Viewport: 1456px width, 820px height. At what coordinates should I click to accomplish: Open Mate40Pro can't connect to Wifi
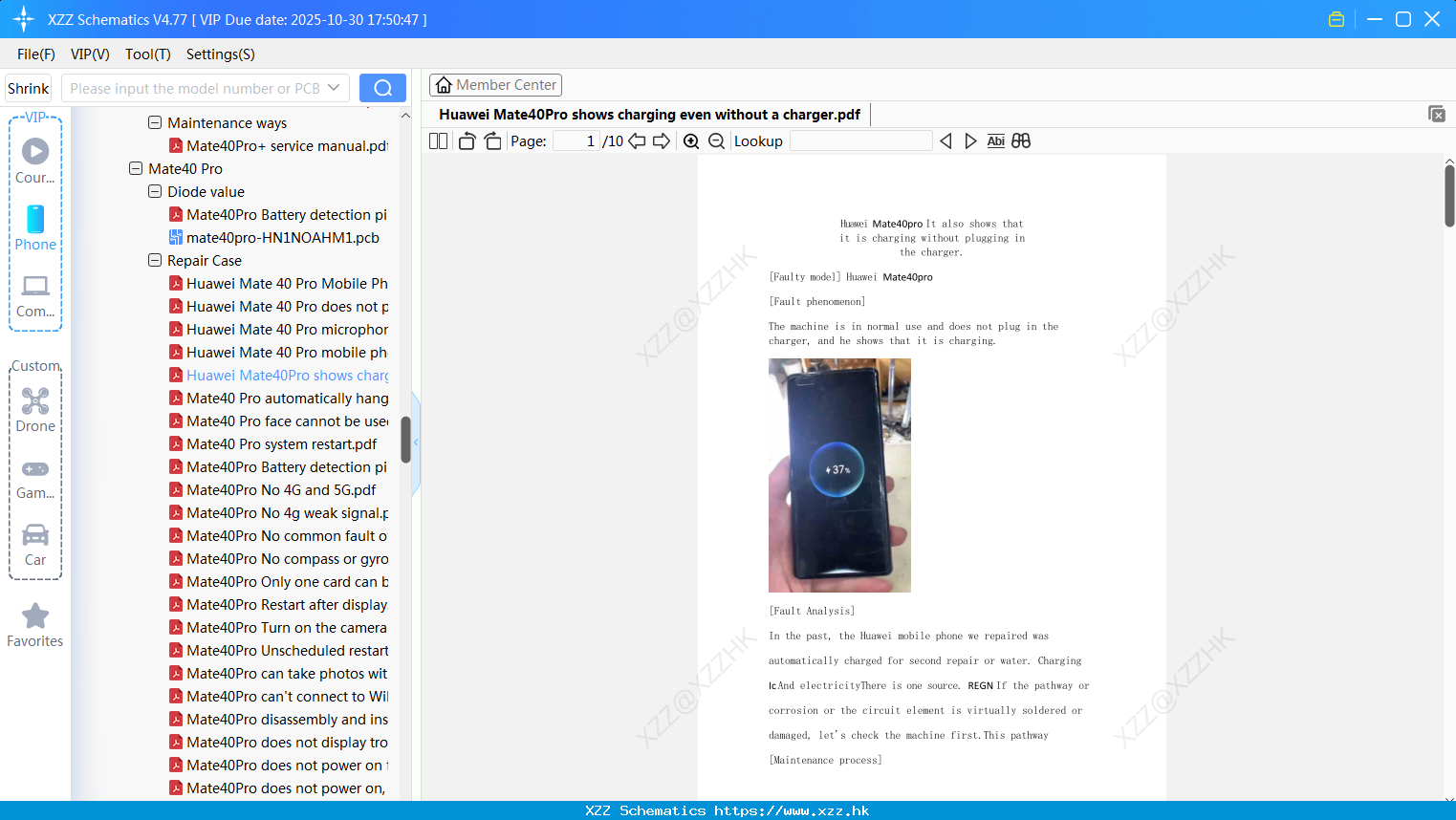[279, 696]
